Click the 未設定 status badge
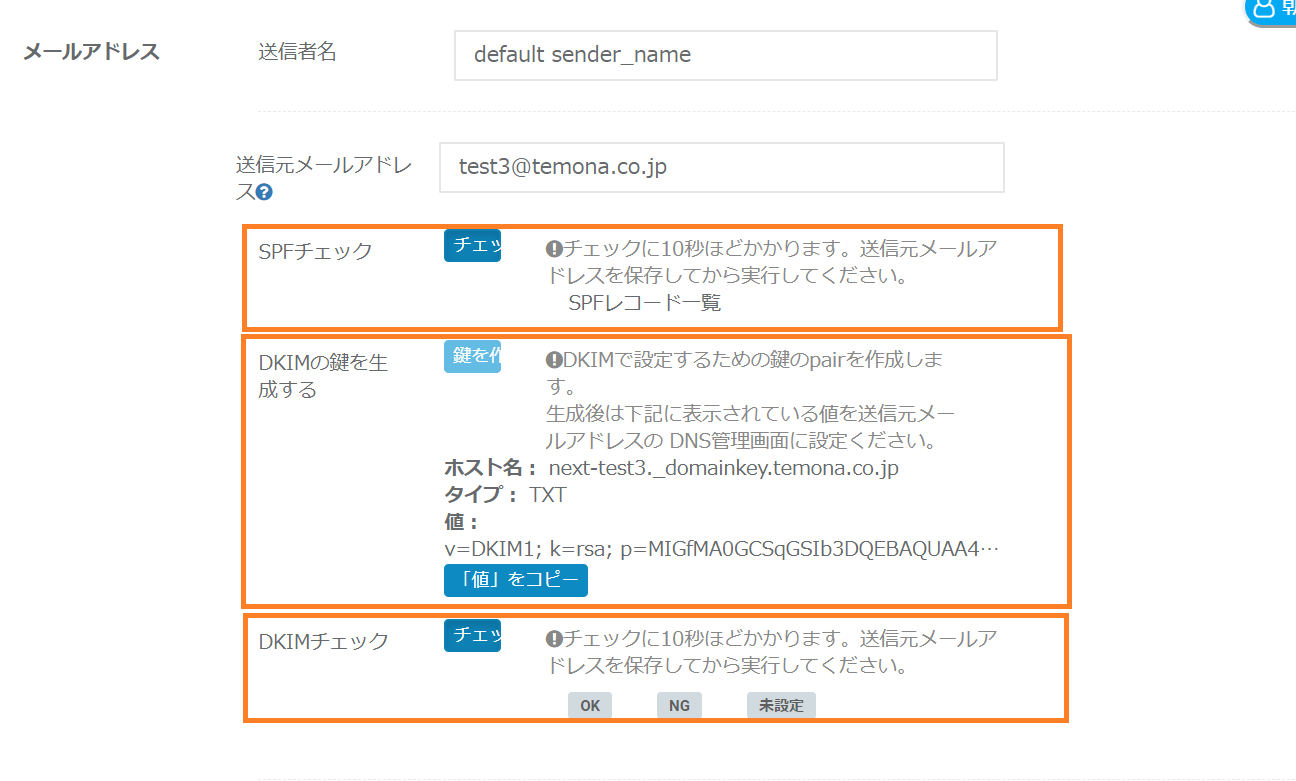The image size is (1296, 781). (781, 705)
